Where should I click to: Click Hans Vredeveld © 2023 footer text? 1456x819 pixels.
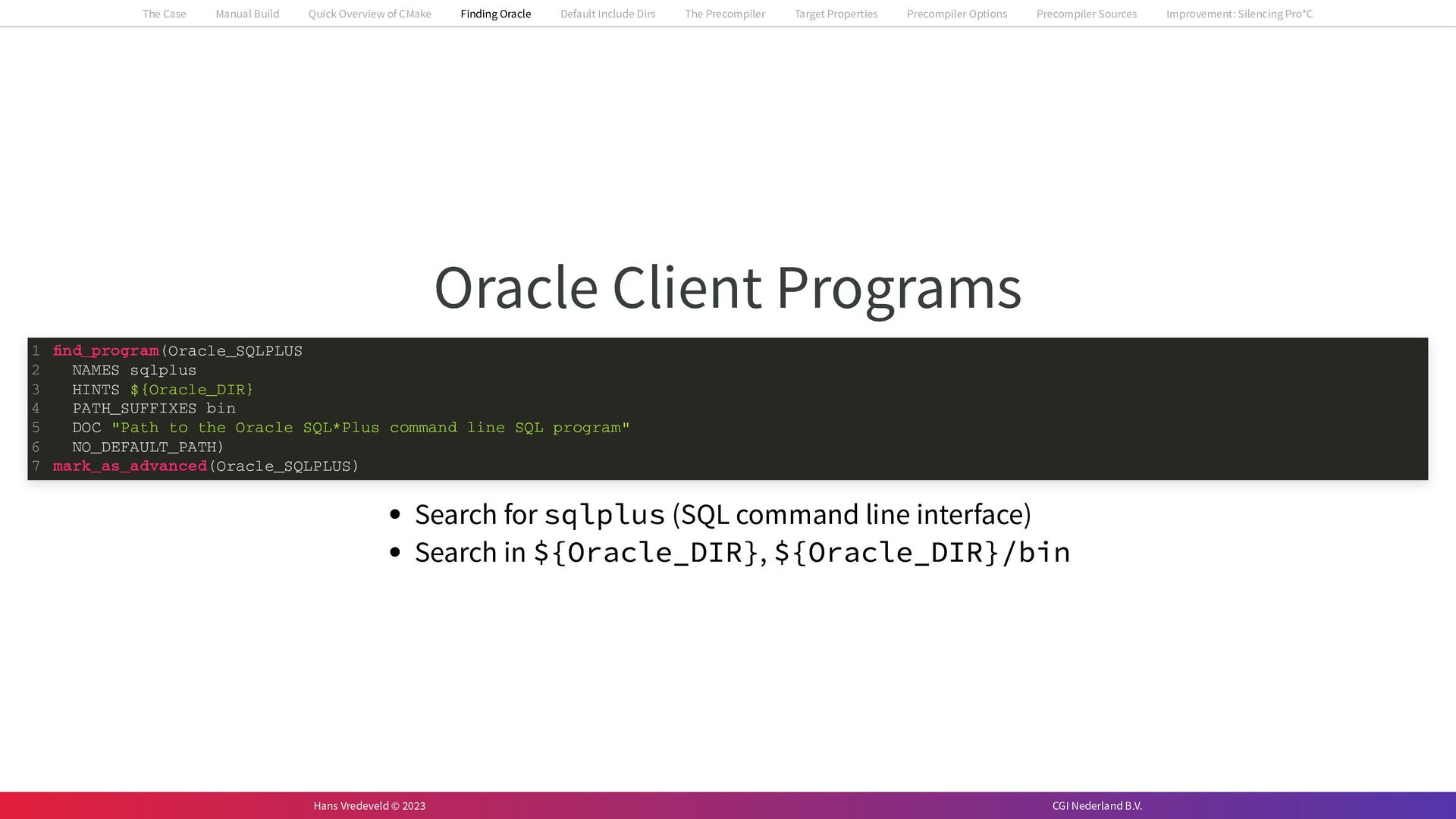[369, 805]
